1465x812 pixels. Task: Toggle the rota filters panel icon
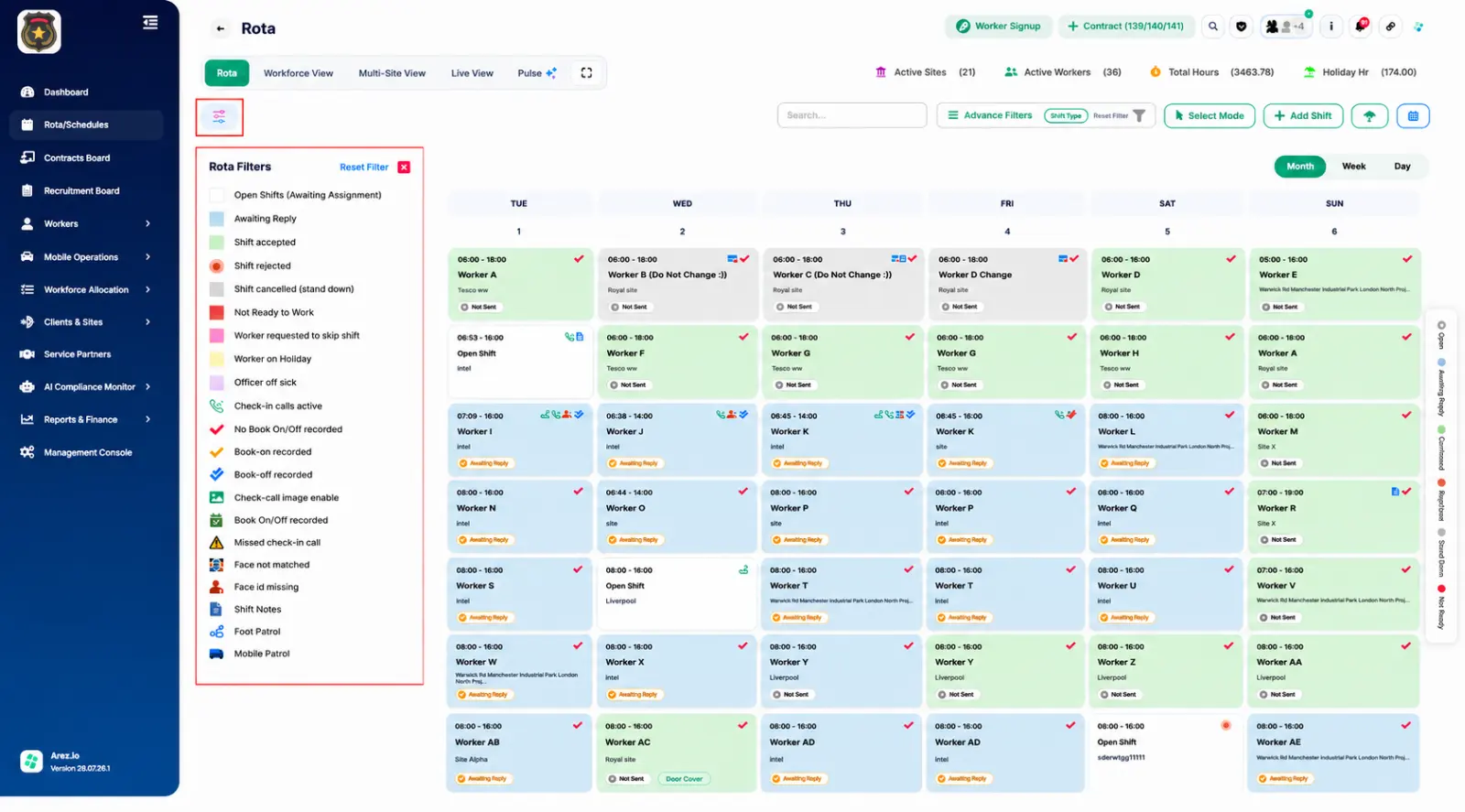pyautogui.click(x=219, y=116)
